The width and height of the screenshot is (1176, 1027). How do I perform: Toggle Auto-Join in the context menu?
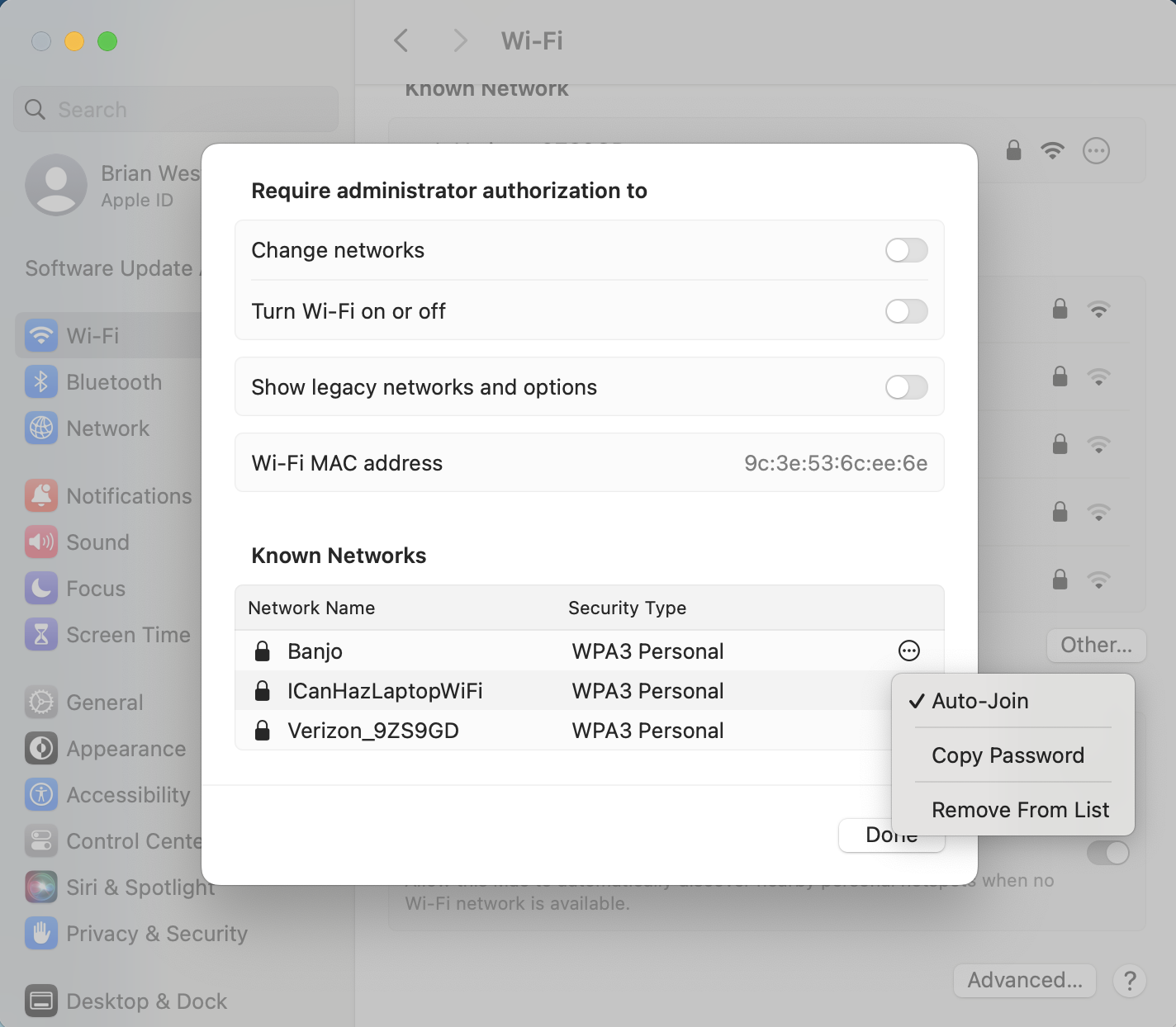coord(1013,701)
